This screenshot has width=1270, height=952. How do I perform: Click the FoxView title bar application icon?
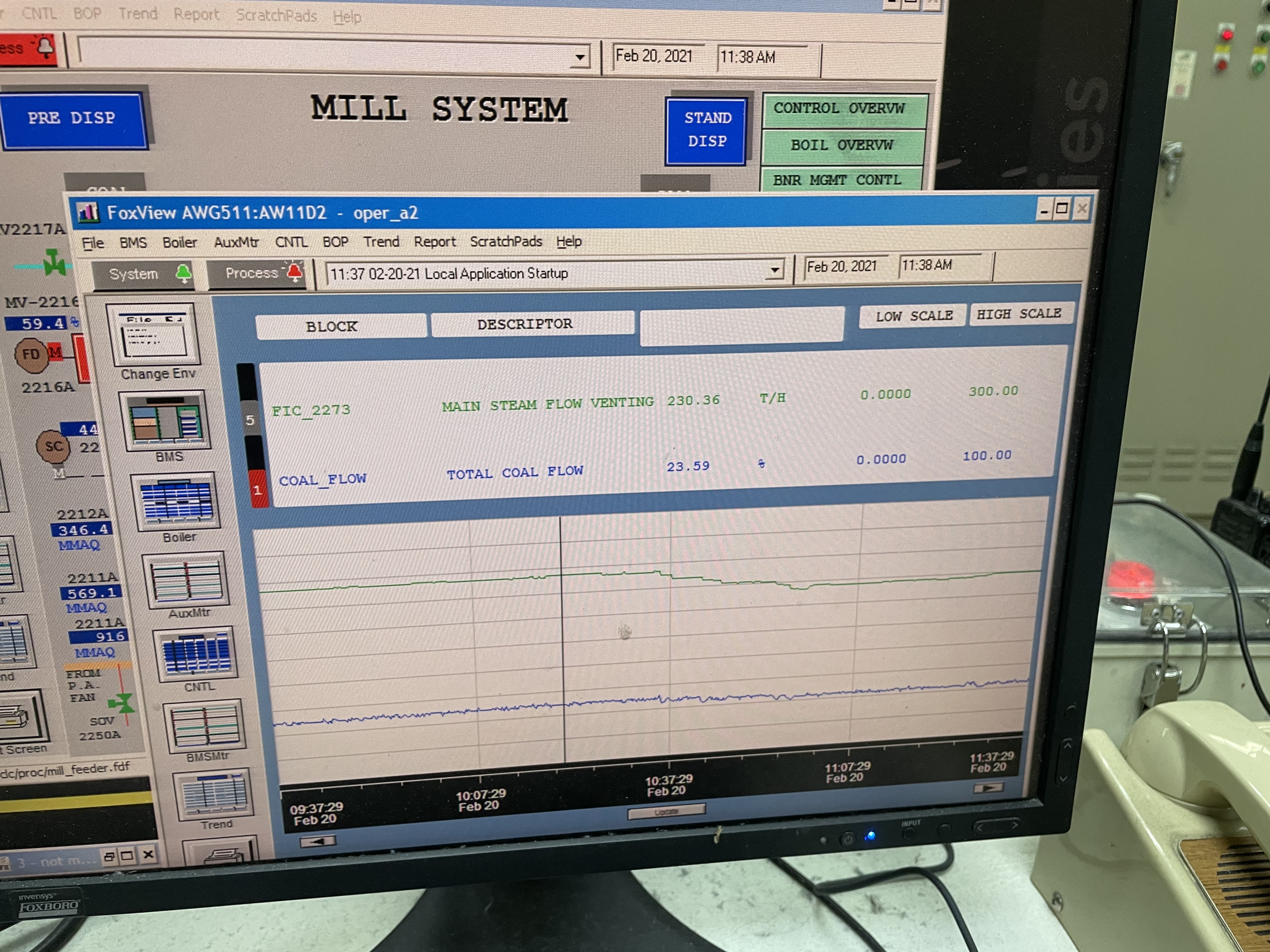pos(88,213)
